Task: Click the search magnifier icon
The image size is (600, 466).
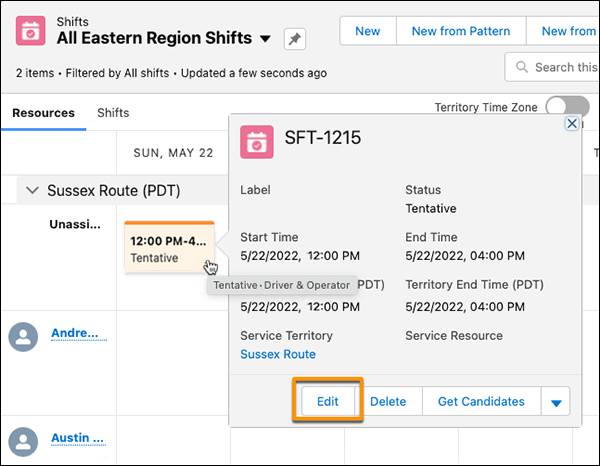Action: click(x=522, y=67)
